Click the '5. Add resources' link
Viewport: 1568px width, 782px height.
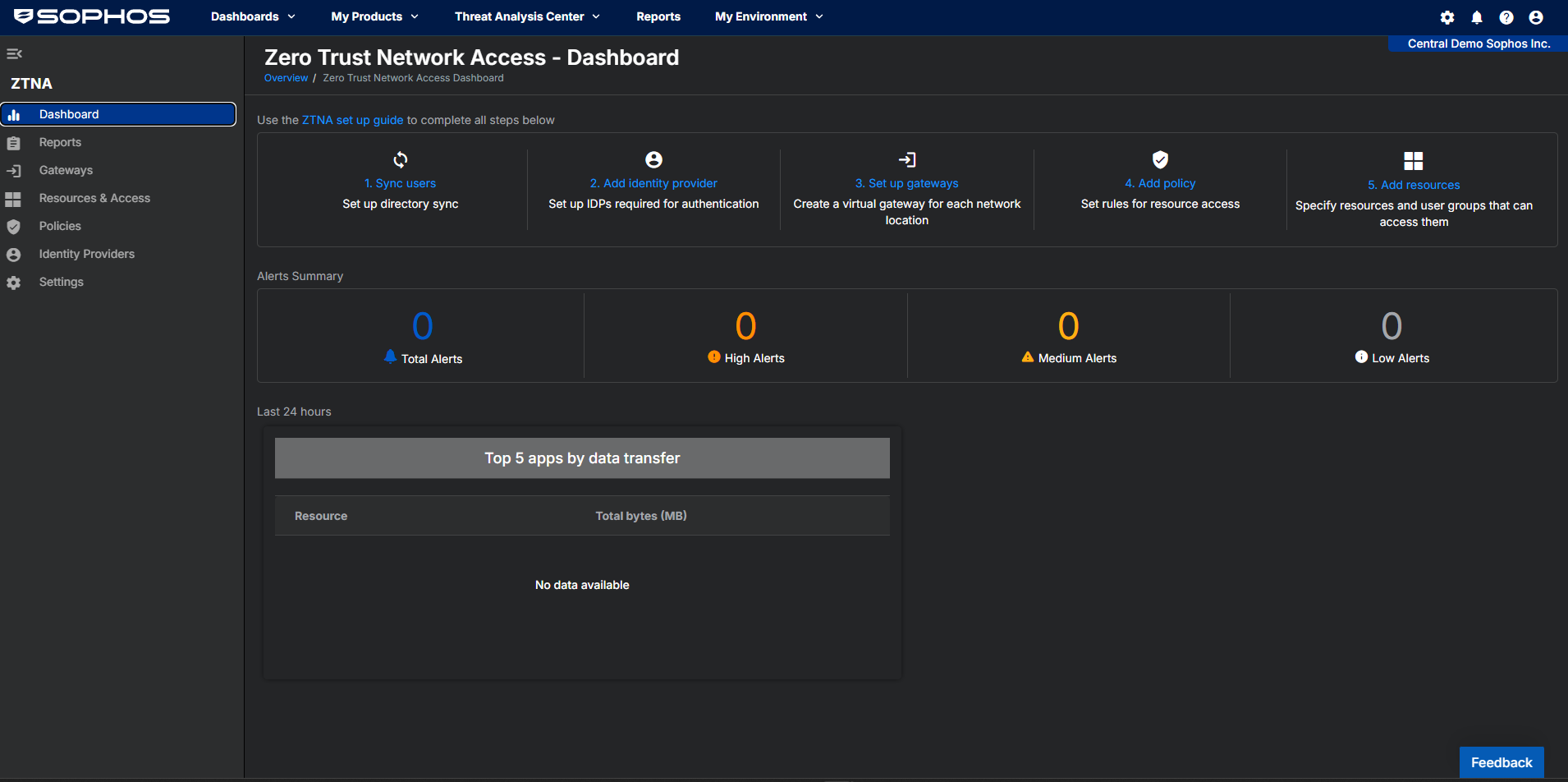pyautogui.click(x=1414, y=185)
